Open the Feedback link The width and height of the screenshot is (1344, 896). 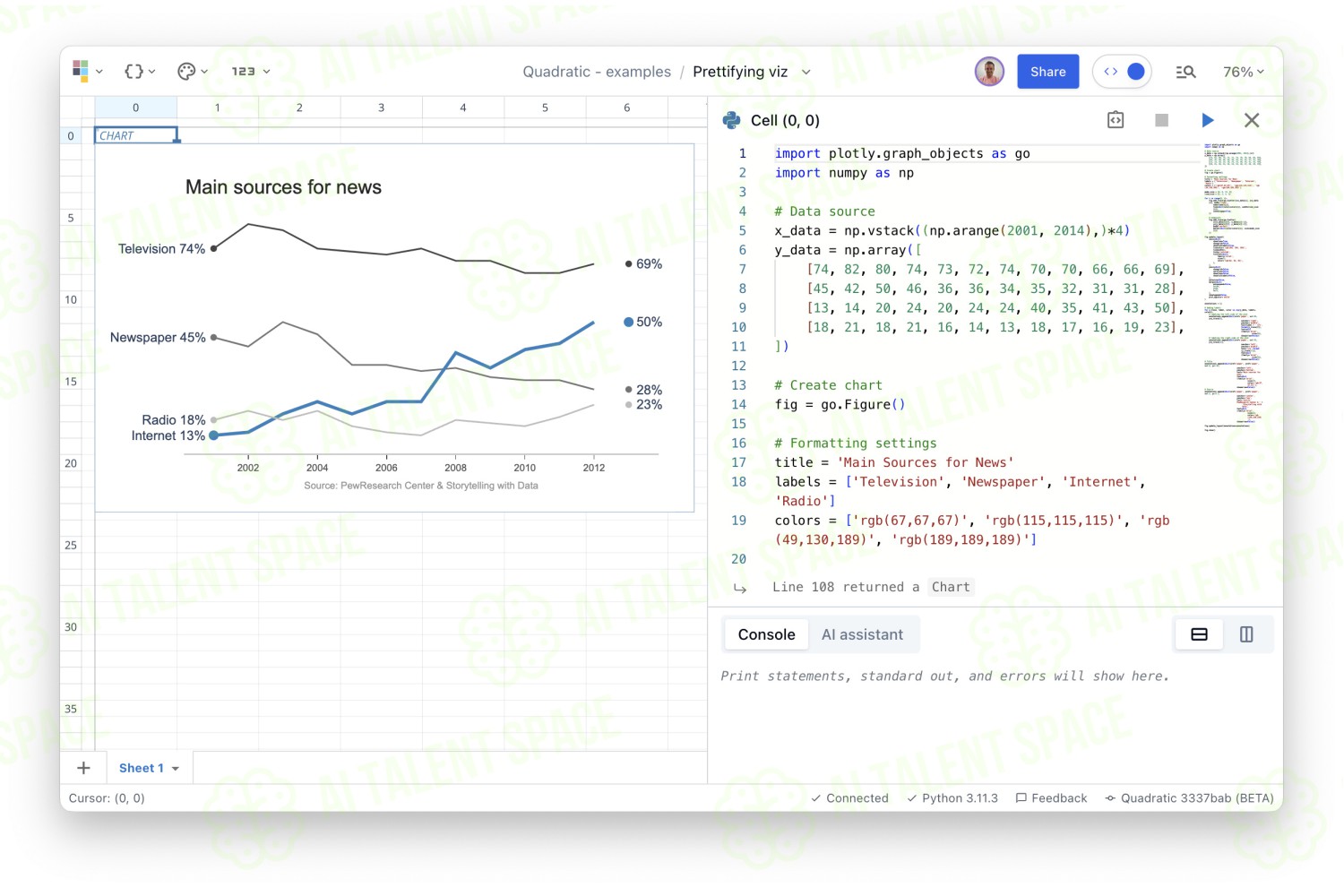[1051, 798]
